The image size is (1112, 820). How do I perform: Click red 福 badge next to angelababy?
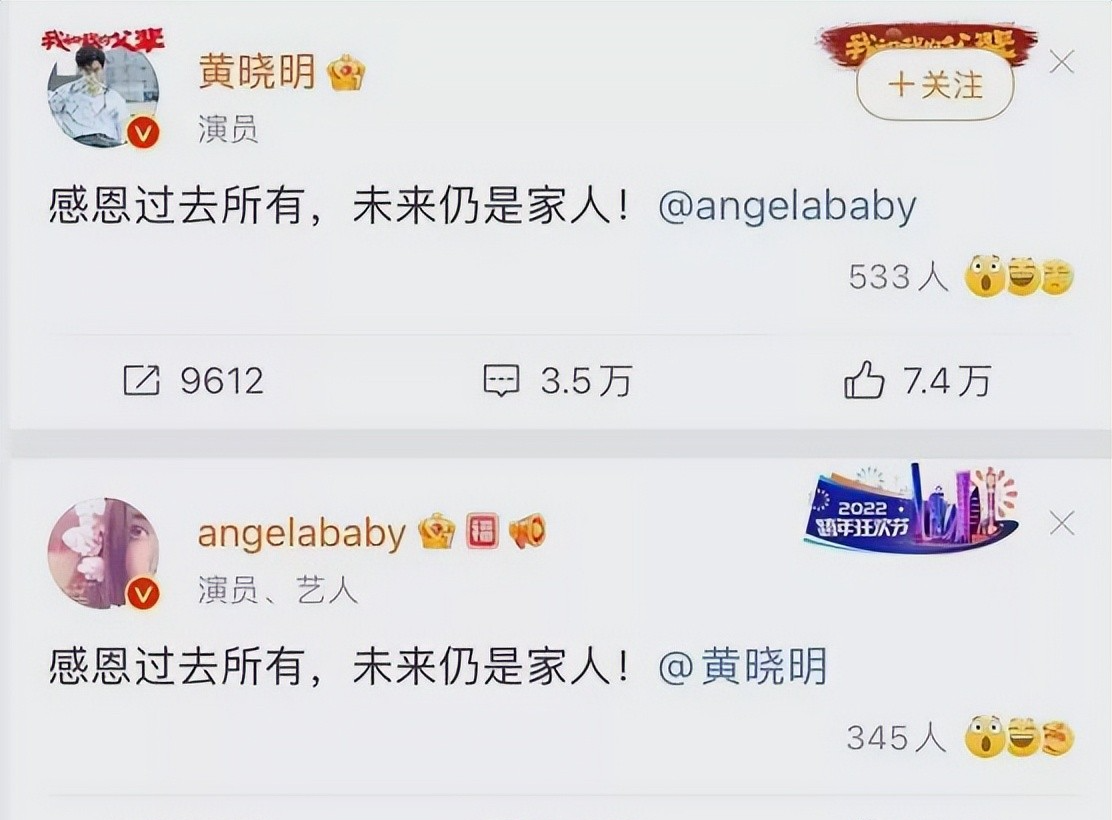click(x=482, y=531)
